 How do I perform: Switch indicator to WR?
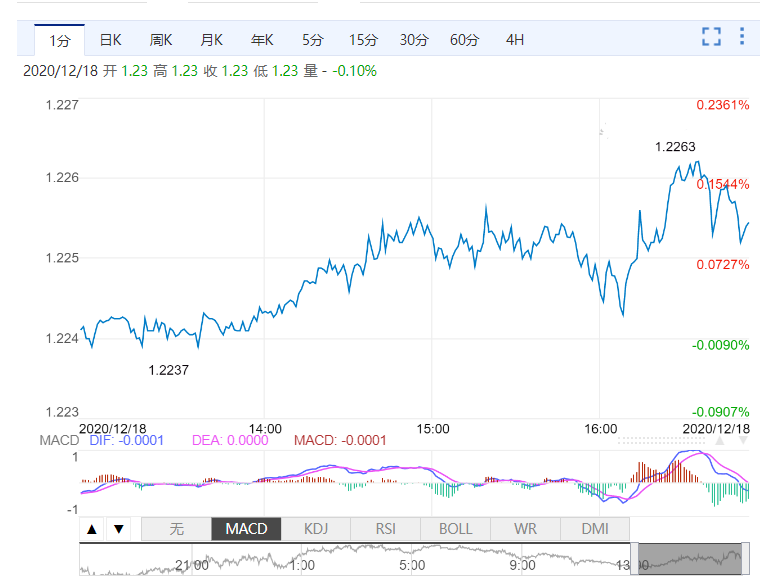(x=525, y=529)
